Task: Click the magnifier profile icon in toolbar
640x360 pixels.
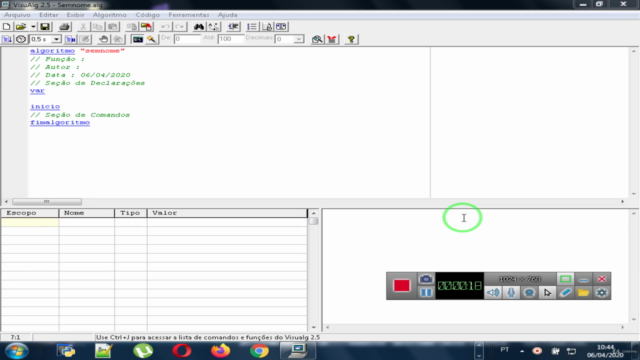Action: pyautogui.click(x=317, y=39)
